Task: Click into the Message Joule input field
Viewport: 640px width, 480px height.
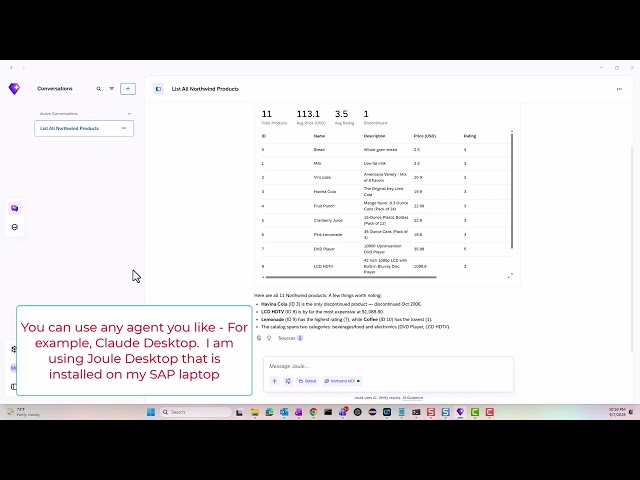Action: pos(388,366)
